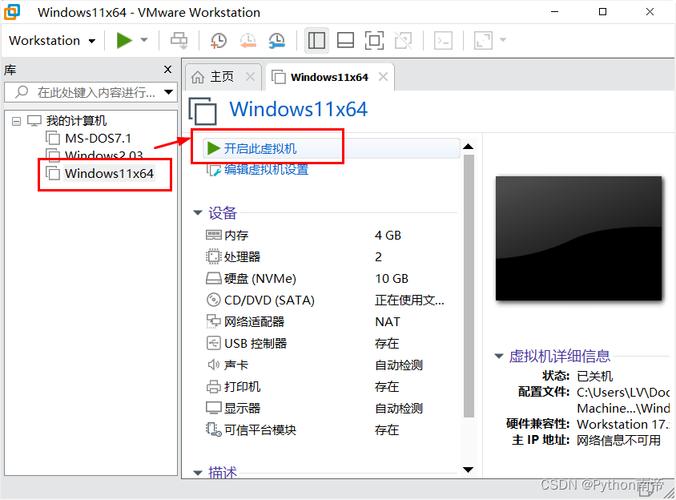Toggle the thumbnail bar view icon

[345, 41]
